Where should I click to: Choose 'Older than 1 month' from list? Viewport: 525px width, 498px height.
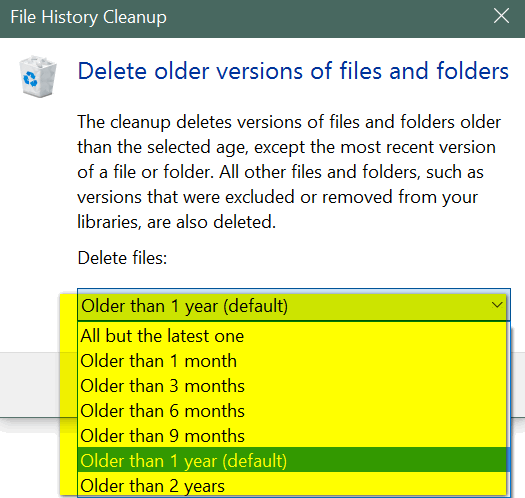[x=293, y=361]
